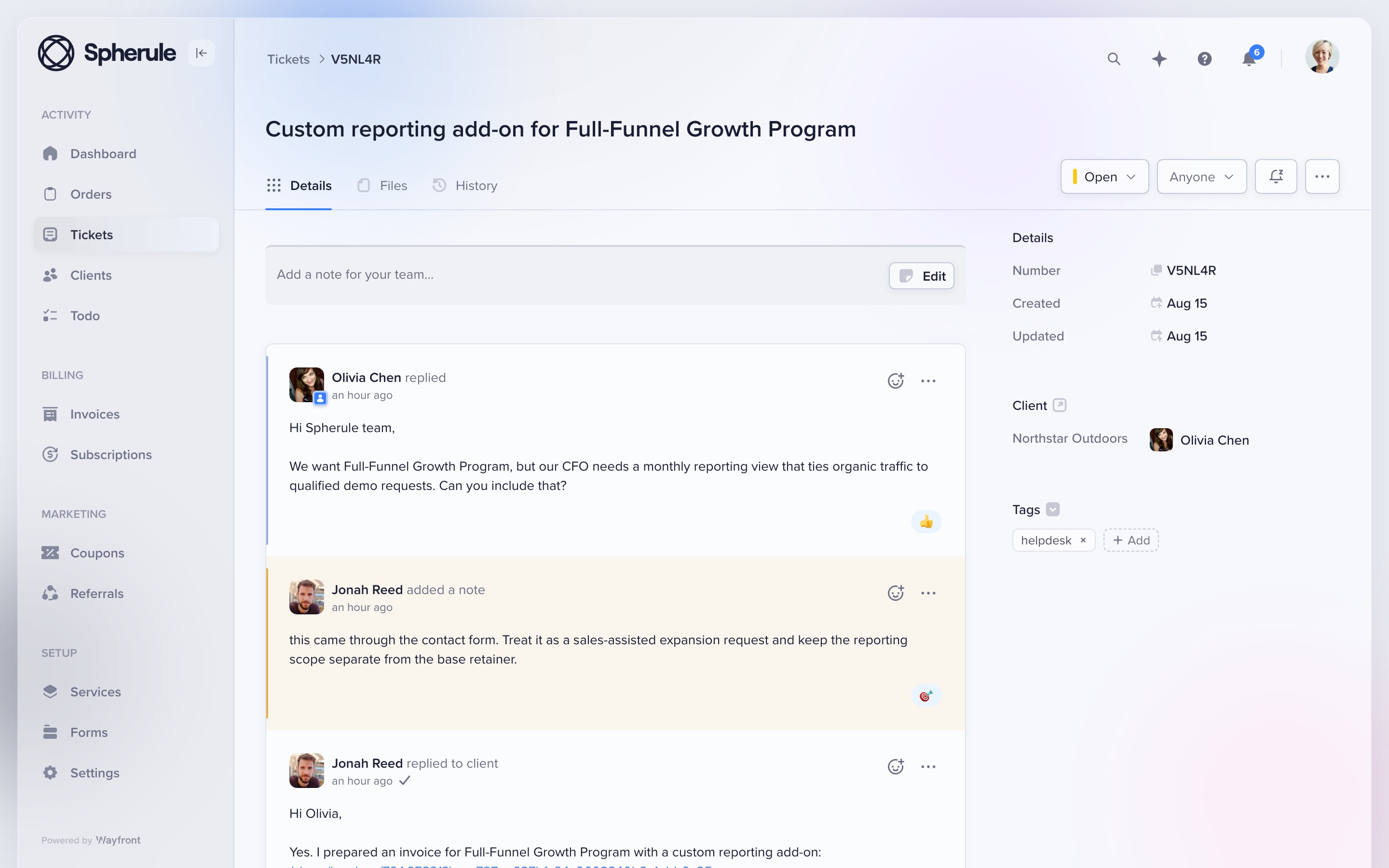Viewport: 1389px width, 868px height.
Task: Expand the Tags dropdown chevron
Action: pos(1053,509)
